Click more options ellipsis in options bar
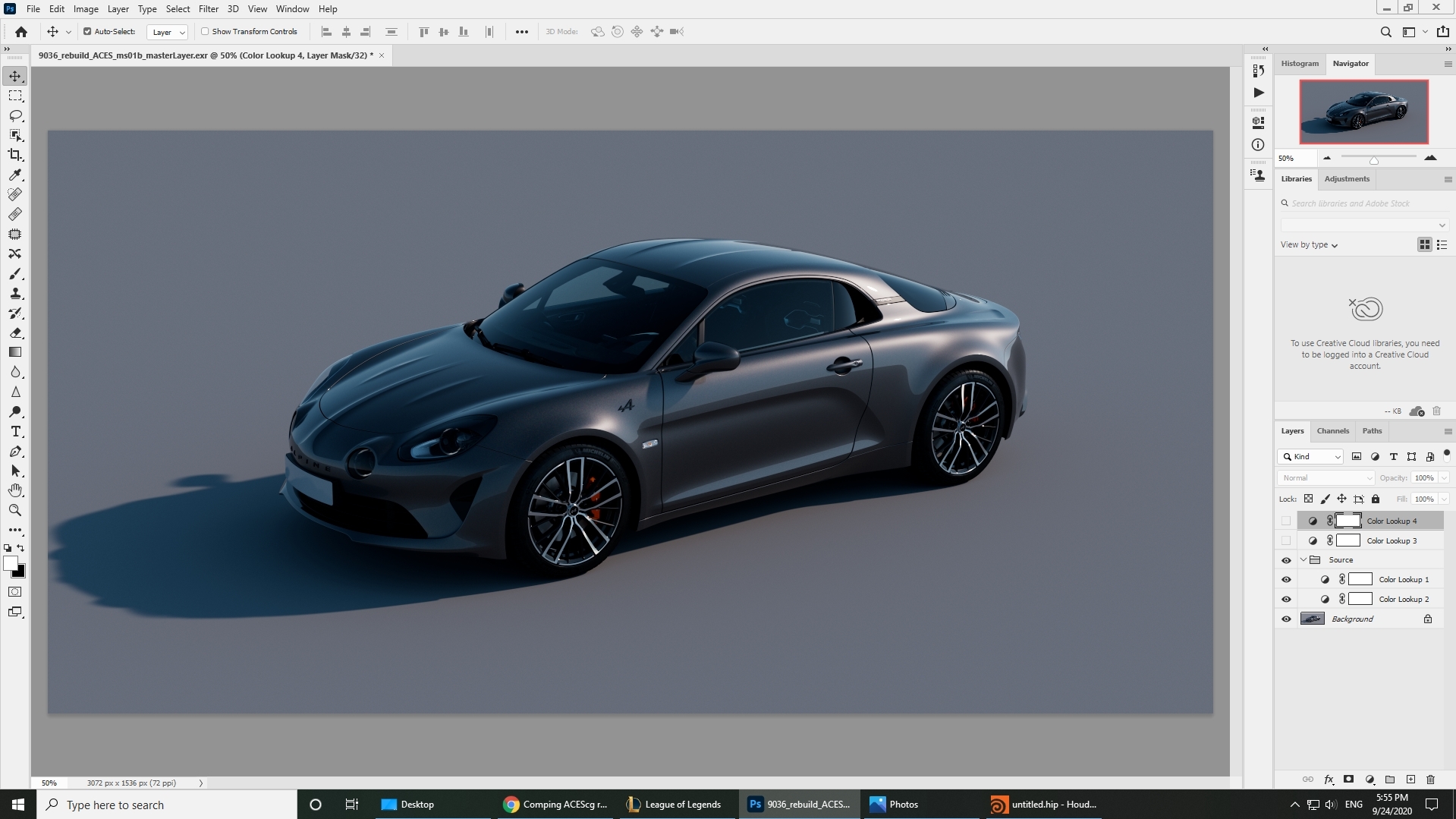This screenshot has height=819, width=1456. pos(521,32)
